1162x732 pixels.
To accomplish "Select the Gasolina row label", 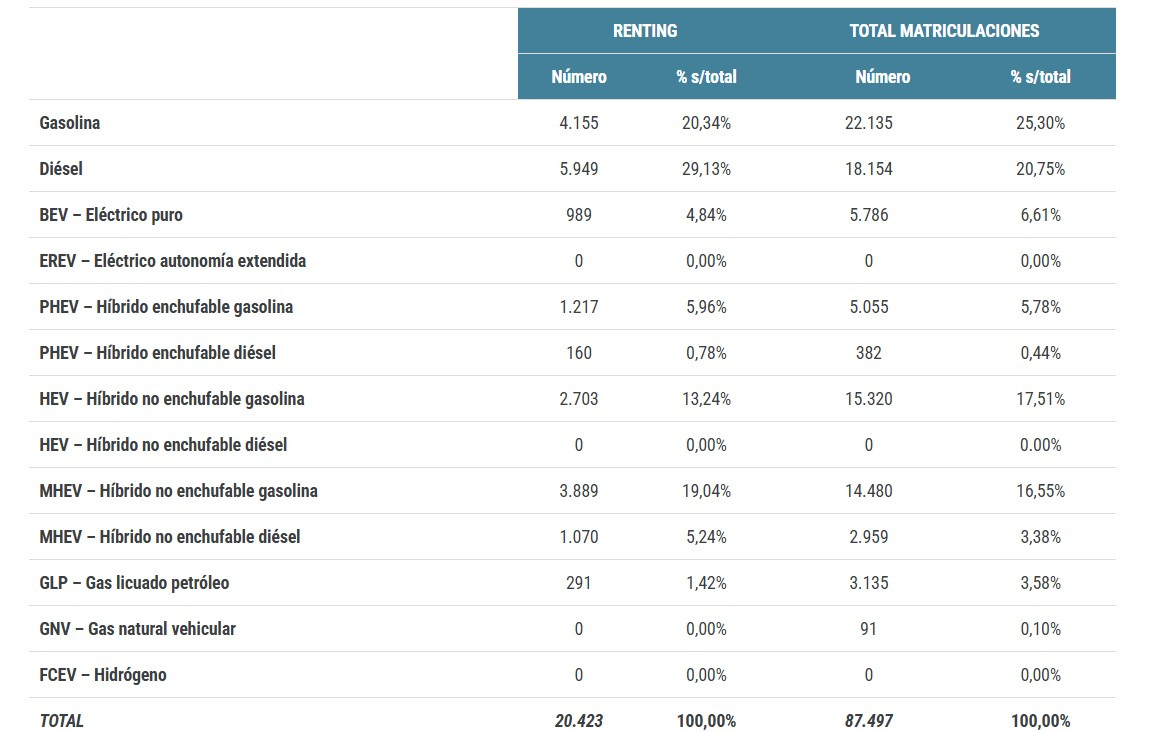I will [70, 123].
